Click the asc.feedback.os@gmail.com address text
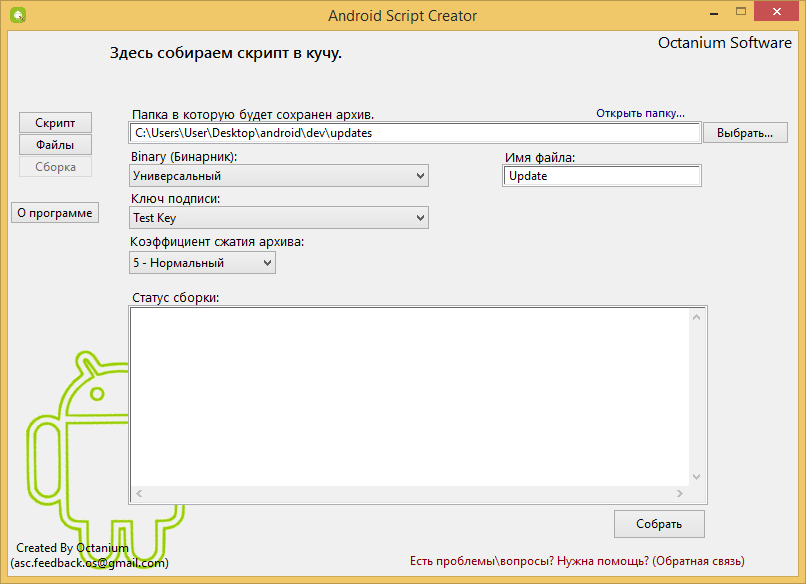806x584 pixels. click(89, 563)
